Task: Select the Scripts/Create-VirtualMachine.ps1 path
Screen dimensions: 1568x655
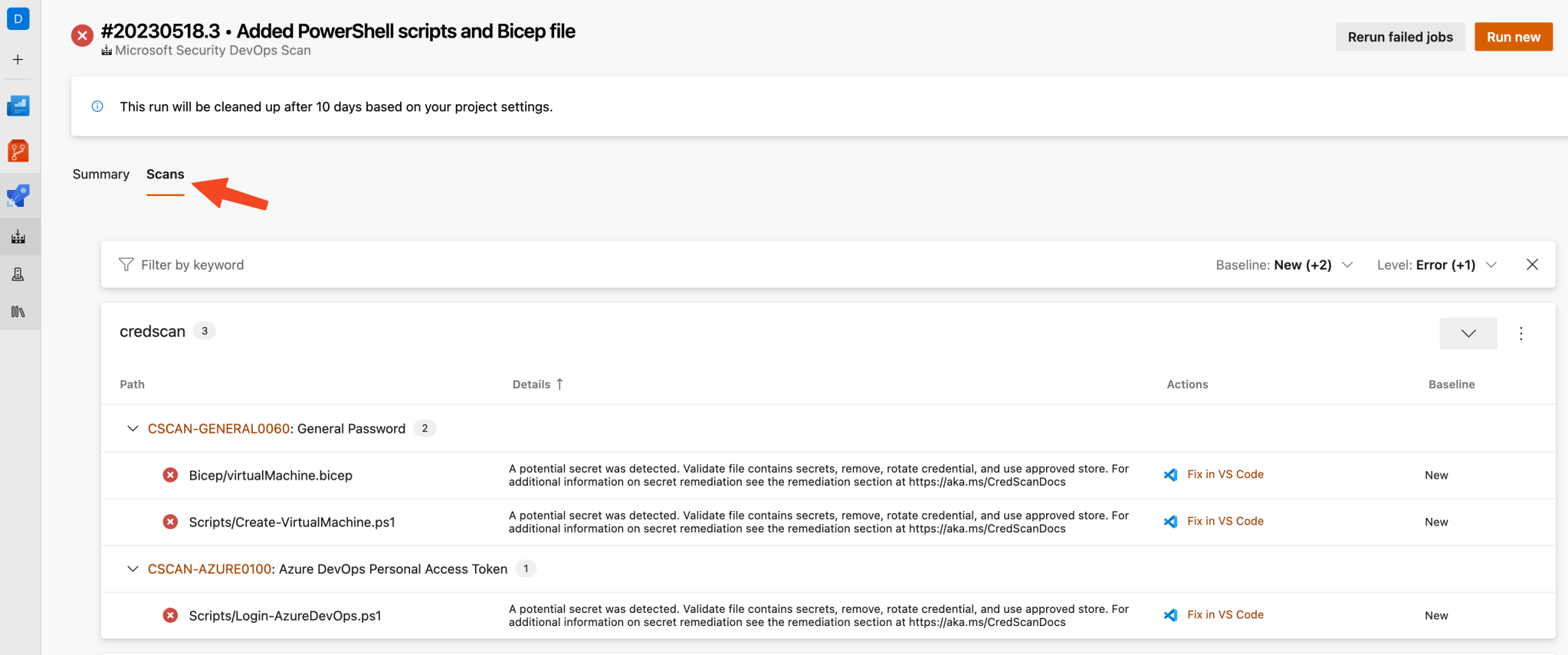Action: pyautogui.click(x=292, y=522)
